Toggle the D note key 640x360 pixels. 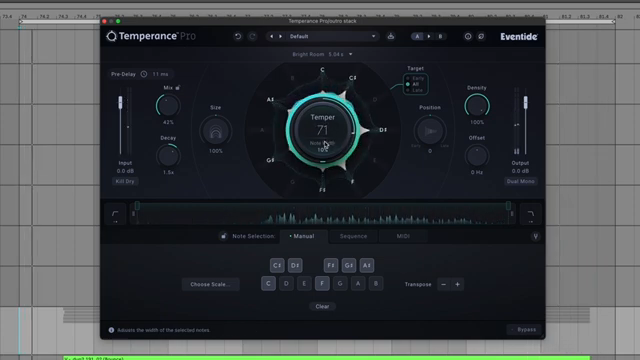[x=286, y=283]
